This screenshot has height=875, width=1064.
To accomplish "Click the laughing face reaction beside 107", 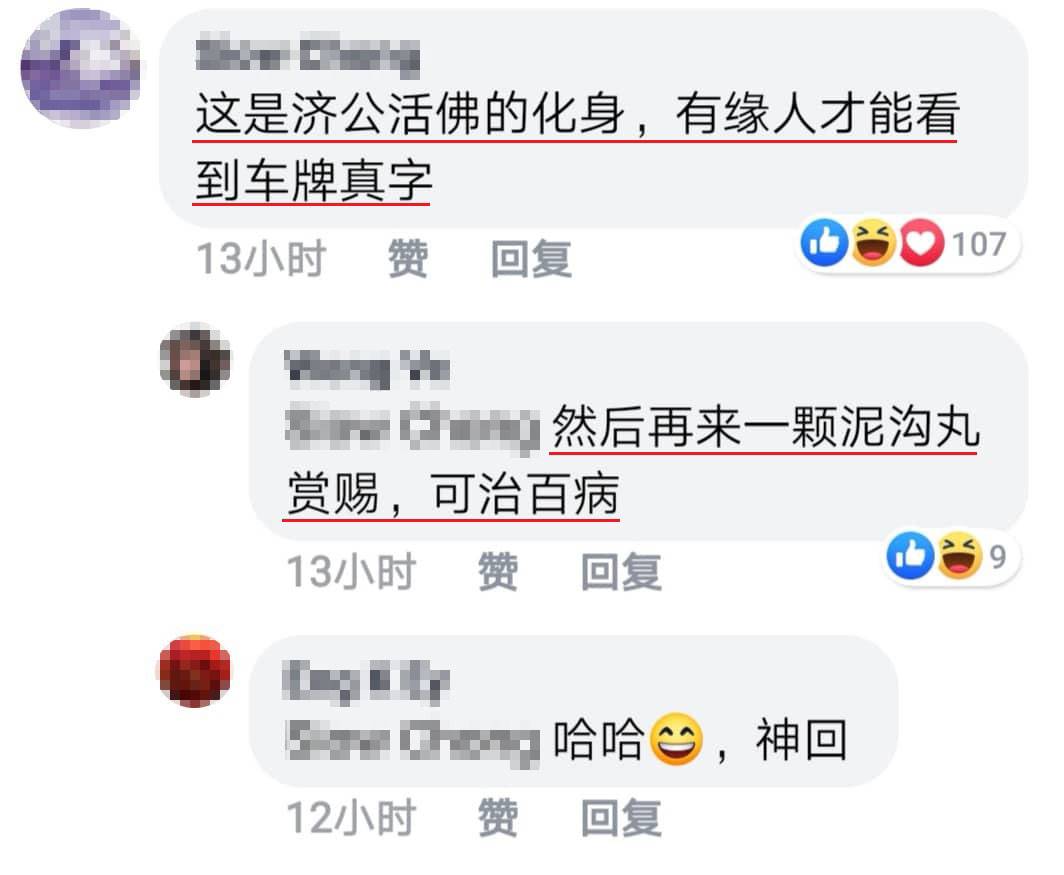I will click(873, 242).
